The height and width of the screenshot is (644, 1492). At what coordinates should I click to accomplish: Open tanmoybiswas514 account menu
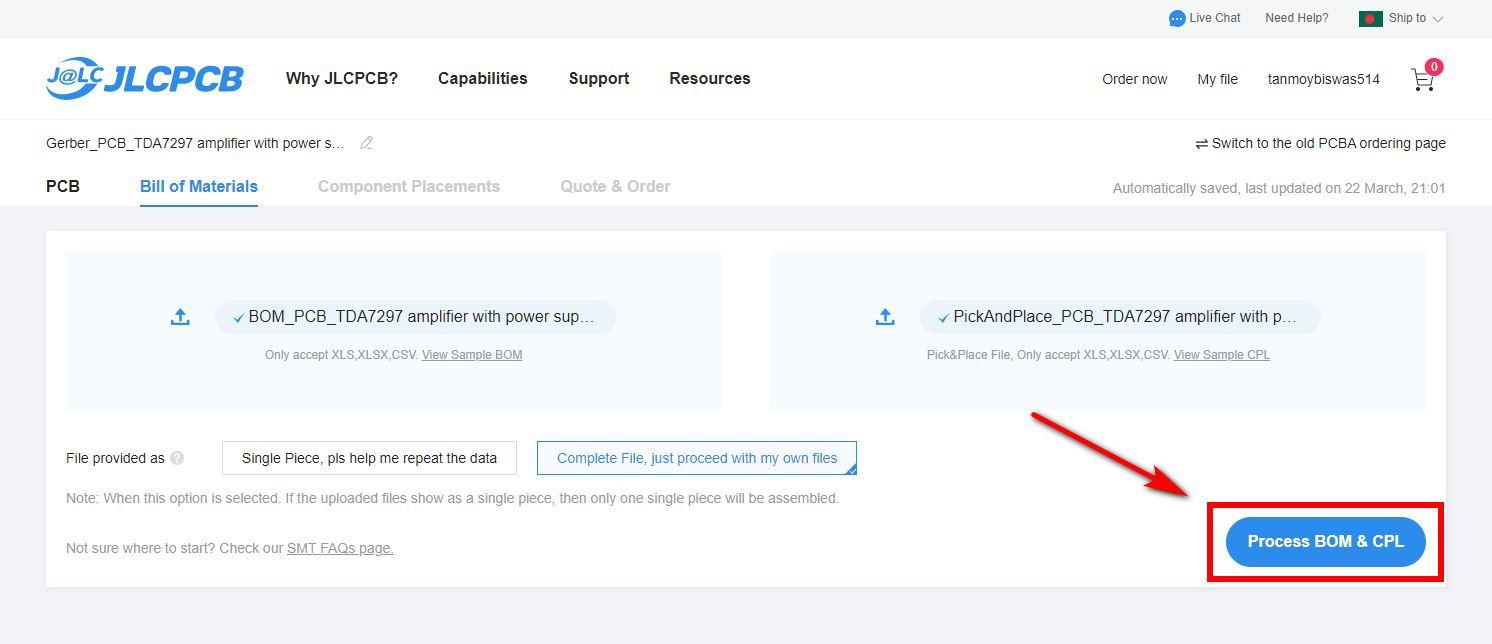tap(1324, 79)
